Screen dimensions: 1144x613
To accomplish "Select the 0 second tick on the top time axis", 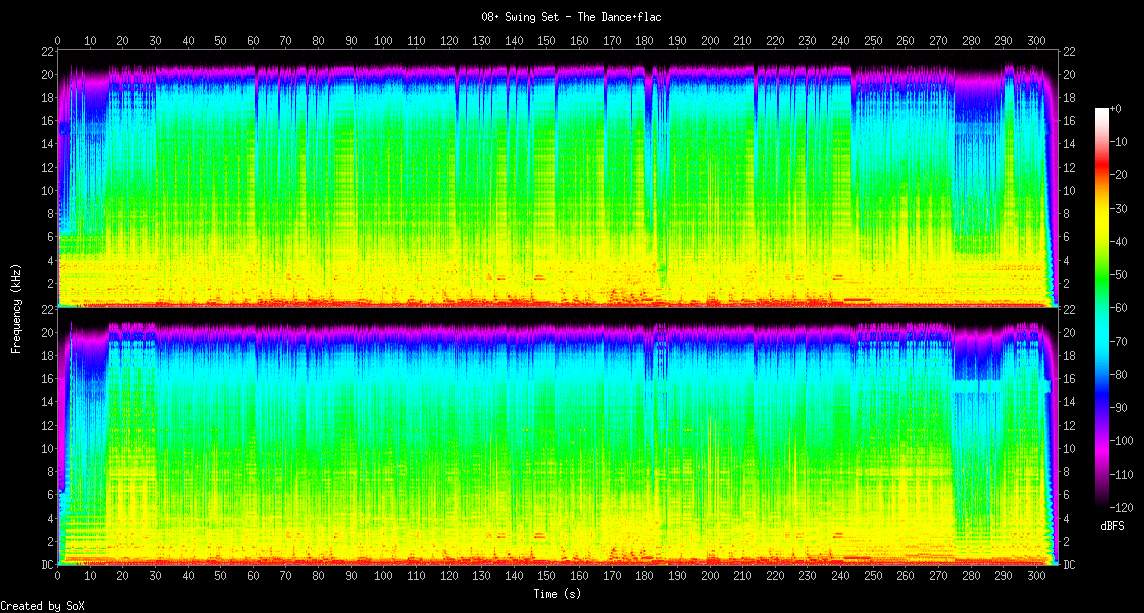I will [x=58, y=41].
